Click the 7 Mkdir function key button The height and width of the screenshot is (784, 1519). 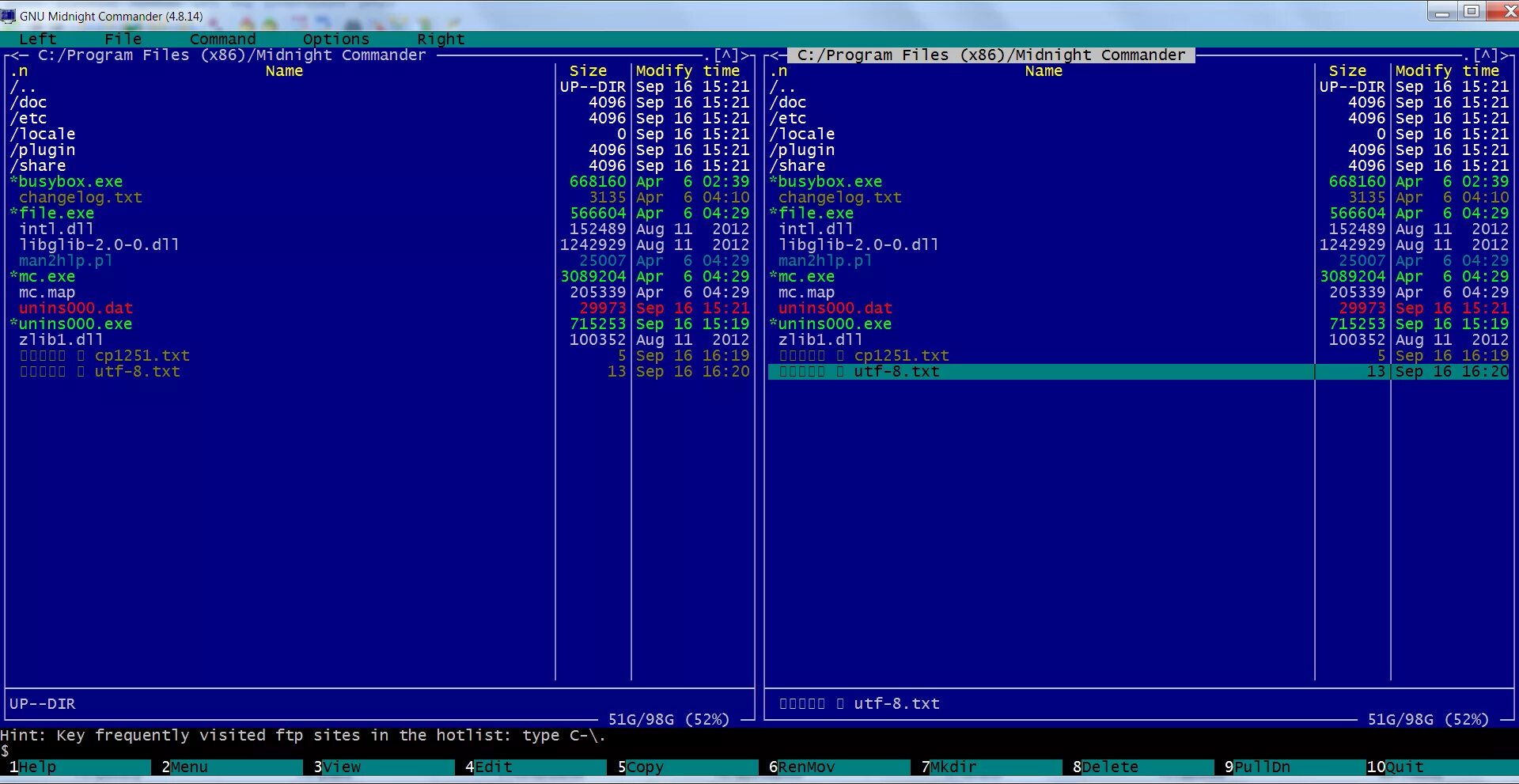pos(987,767)
